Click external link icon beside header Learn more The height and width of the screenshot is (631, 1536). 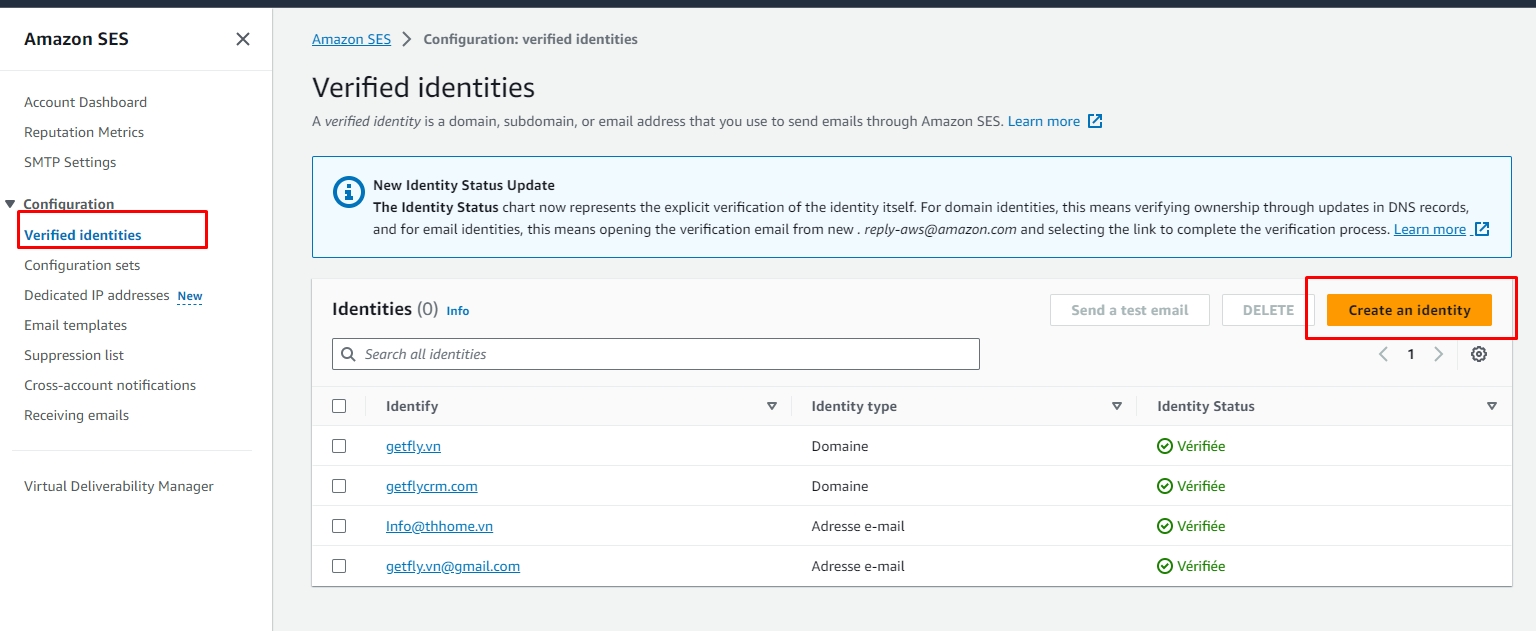point(1095,121)
